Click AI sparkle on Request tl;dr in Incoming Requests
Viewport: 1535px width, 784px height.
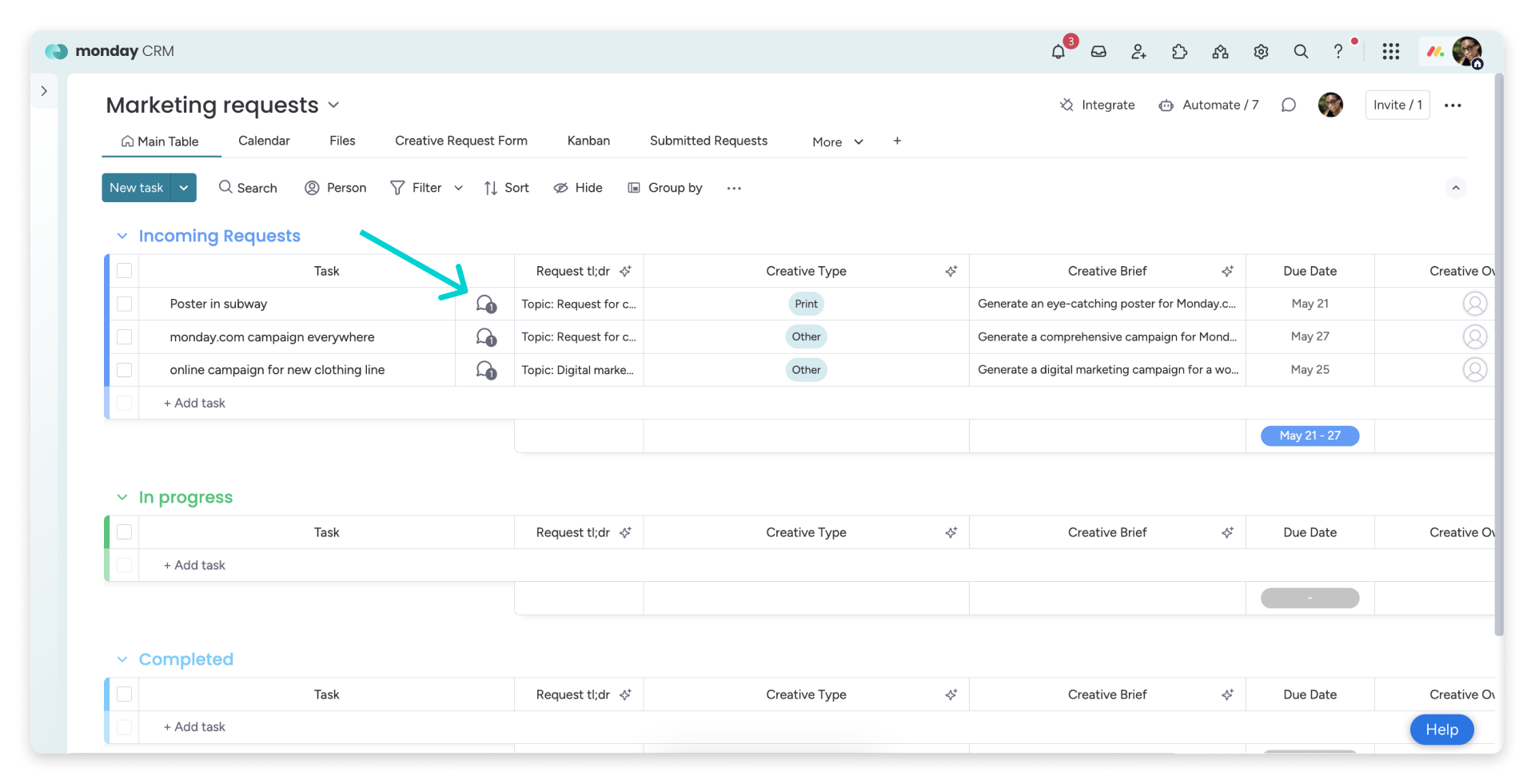point(625,271)
